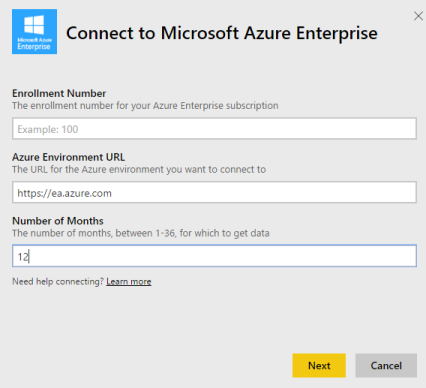This screenshot has height=388, width=426.
Task: Click the 'Connect to Microsoft Azure Enterprise' title
Action: click(222, 33)
